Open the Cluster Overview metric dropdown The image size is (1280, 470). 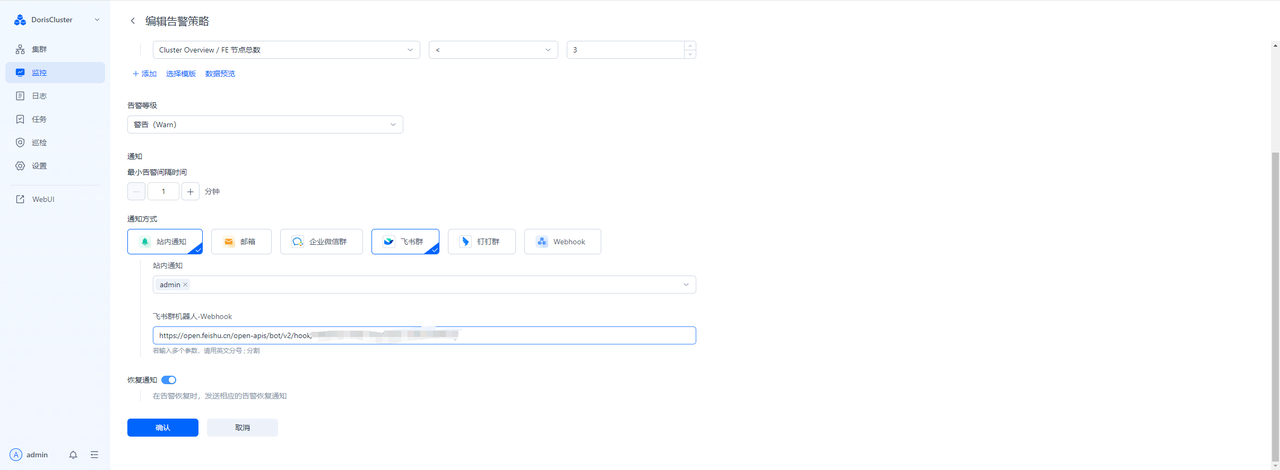tap(286, 50)
